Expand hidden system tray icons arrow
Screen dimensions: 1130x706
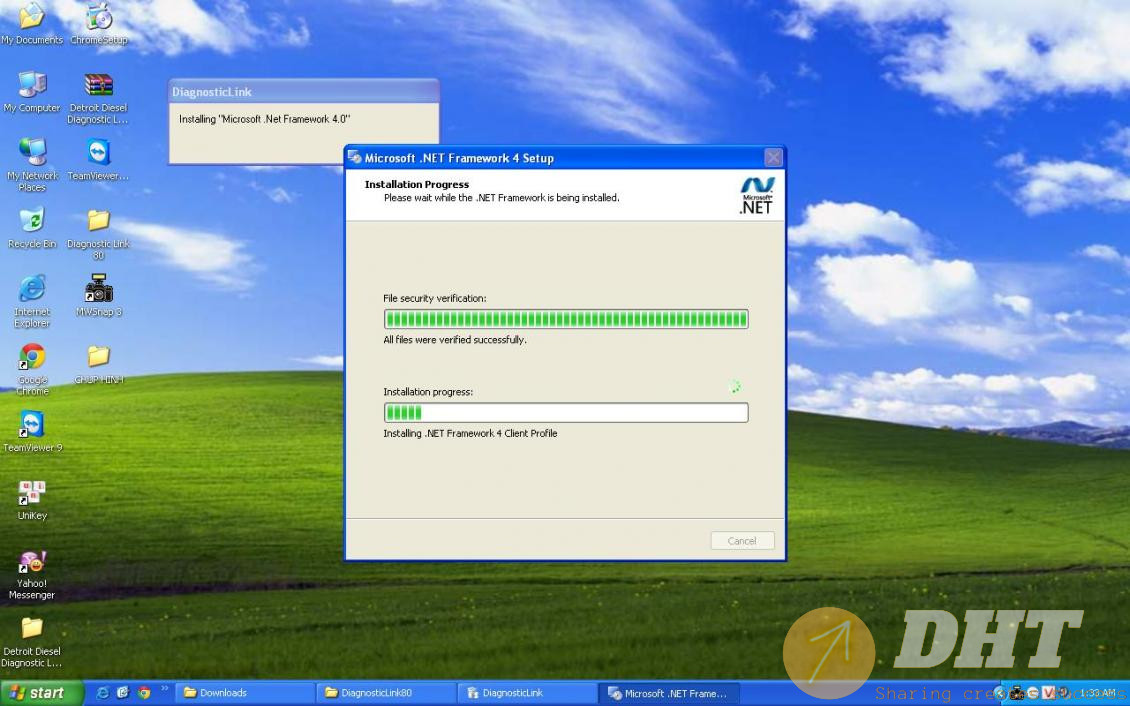999,693
